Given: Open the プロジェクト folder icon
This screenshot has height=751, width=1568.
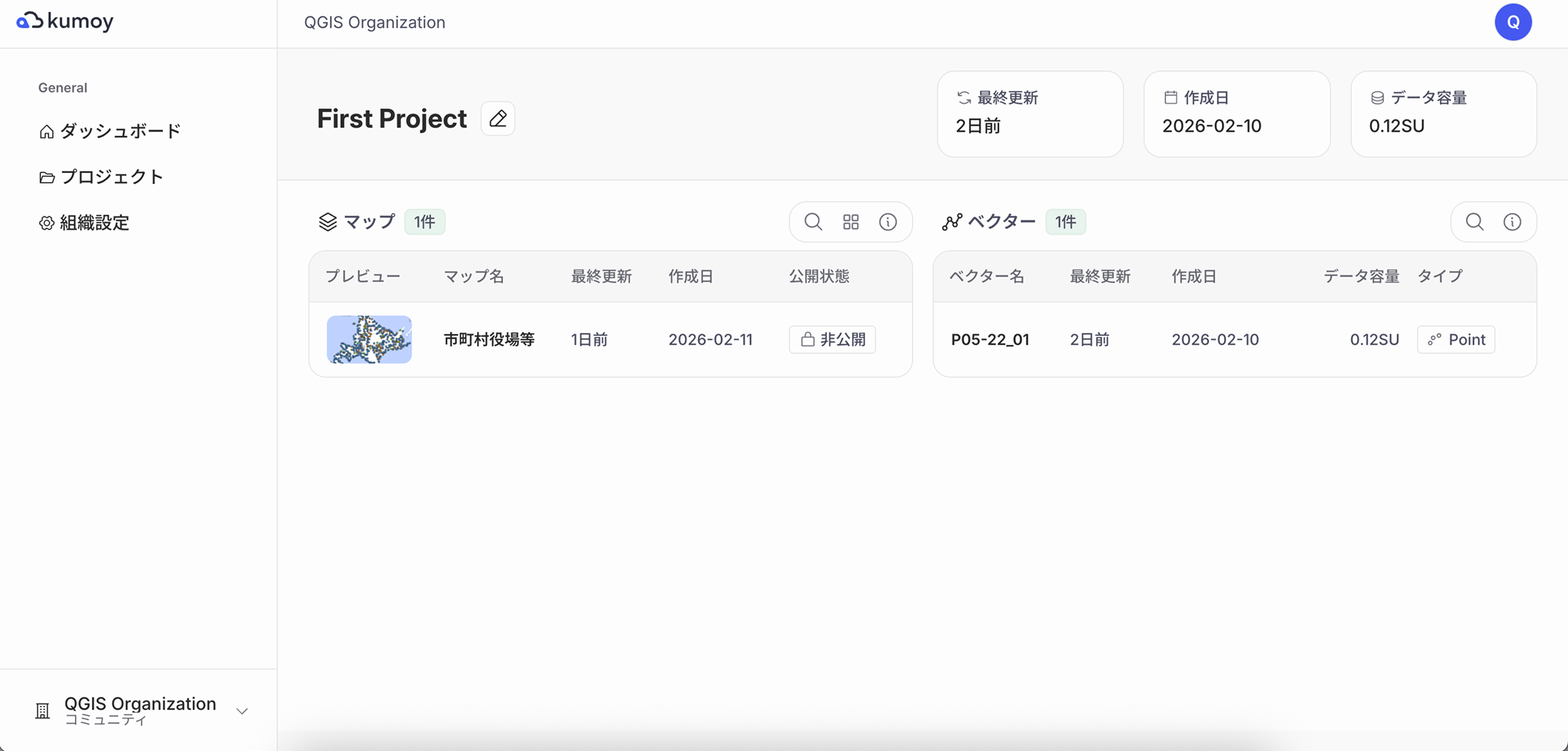Looking at the screenshot, I should click(x=46, y=176).
